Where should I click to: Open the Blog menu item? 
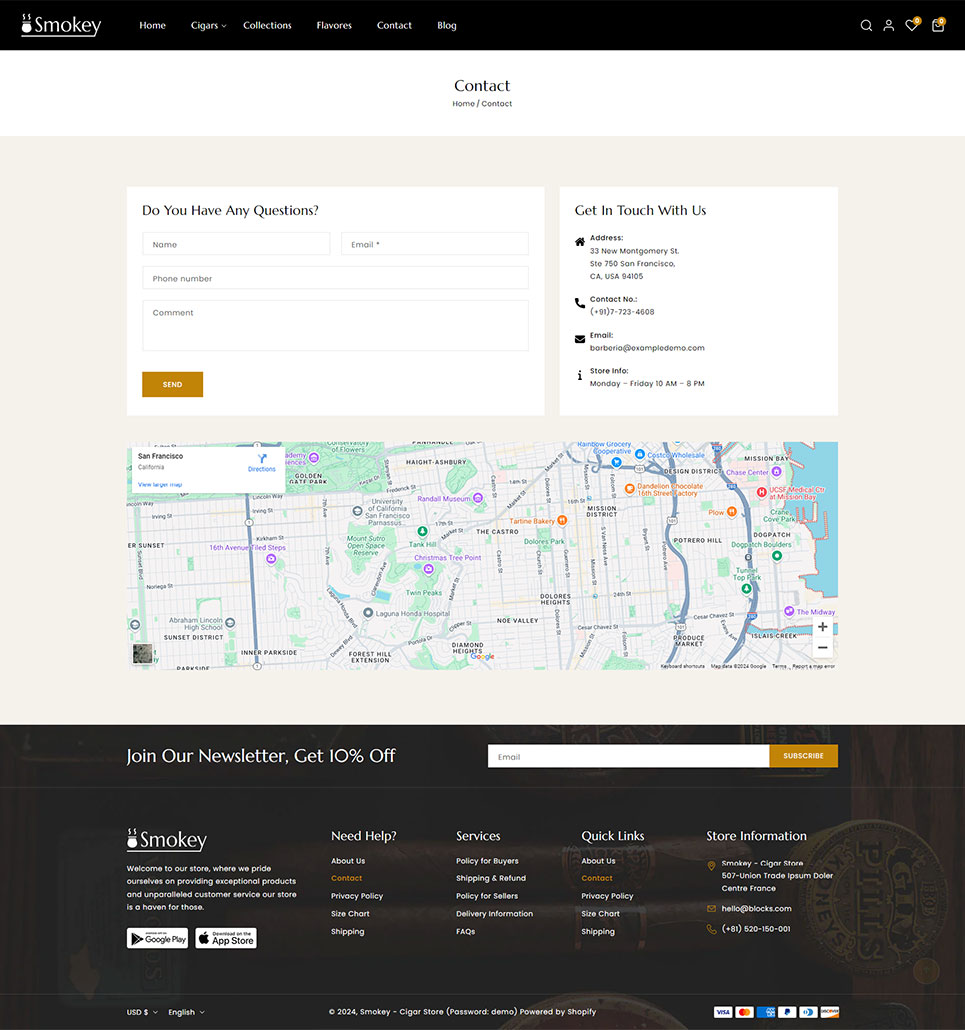447,26
